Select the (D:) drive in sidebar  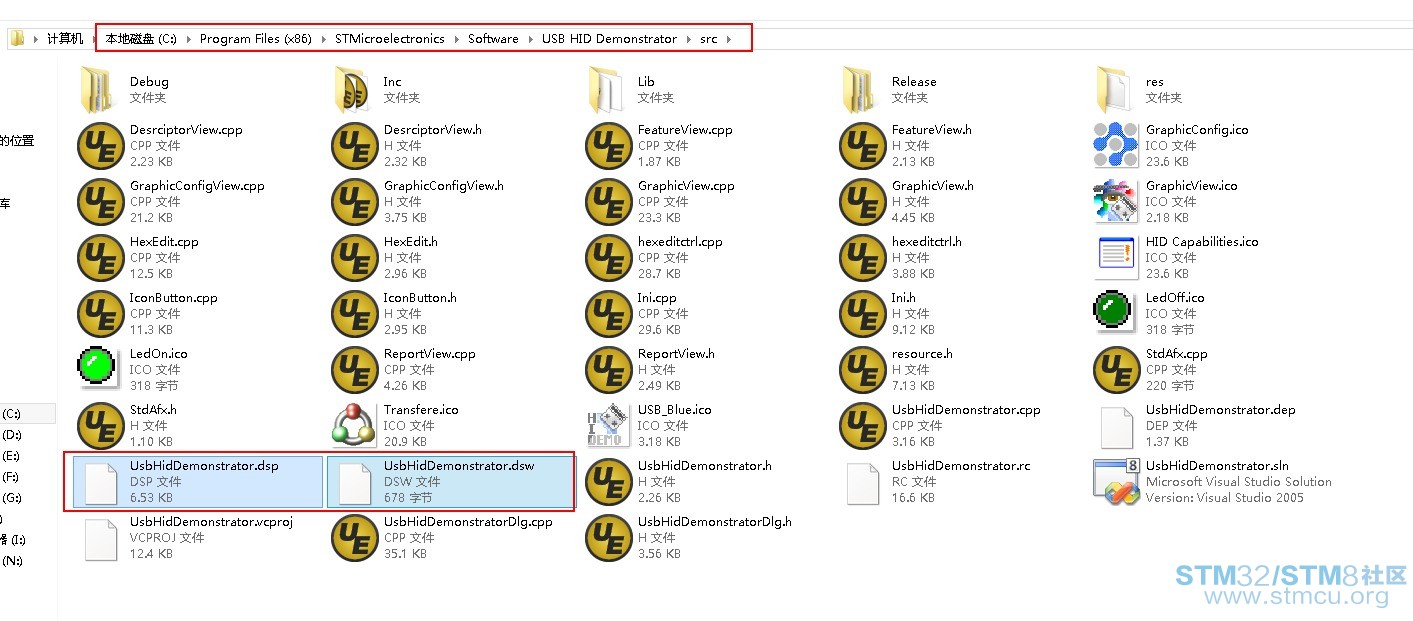tap(11, 435)
